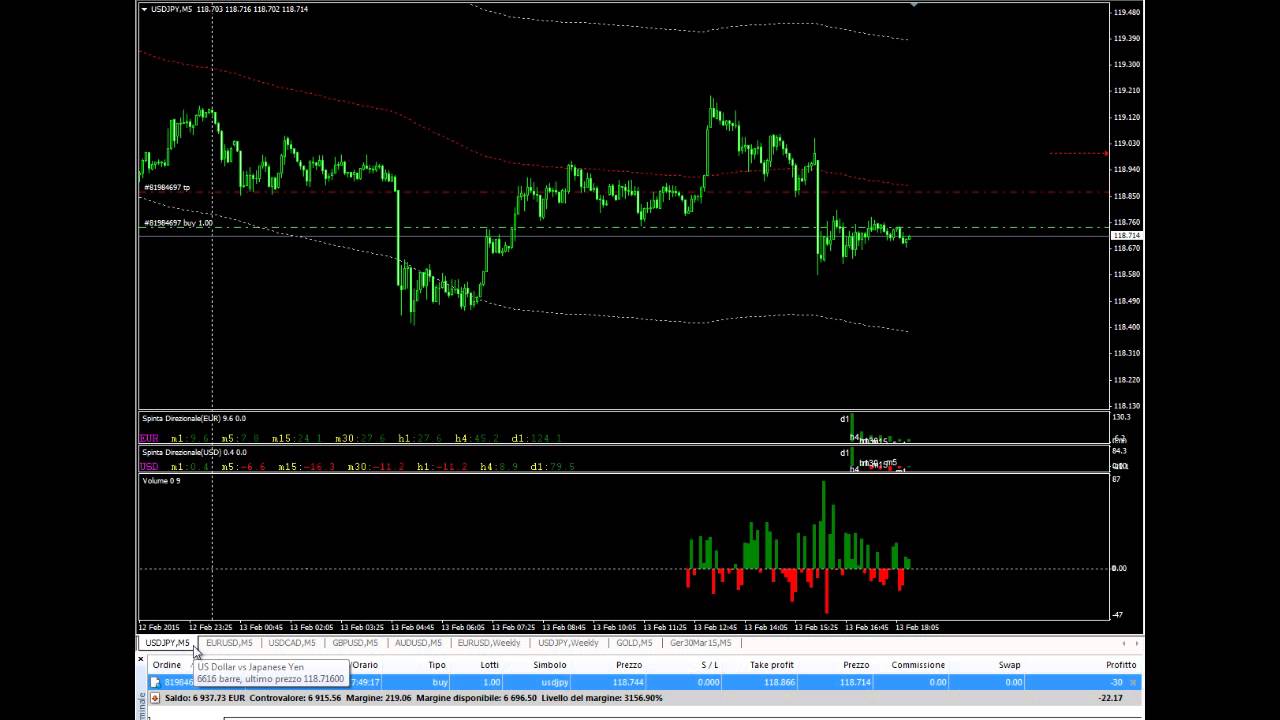
Task: Switch to the EURUSD,M5 chart tab
Action: (229, 643)
